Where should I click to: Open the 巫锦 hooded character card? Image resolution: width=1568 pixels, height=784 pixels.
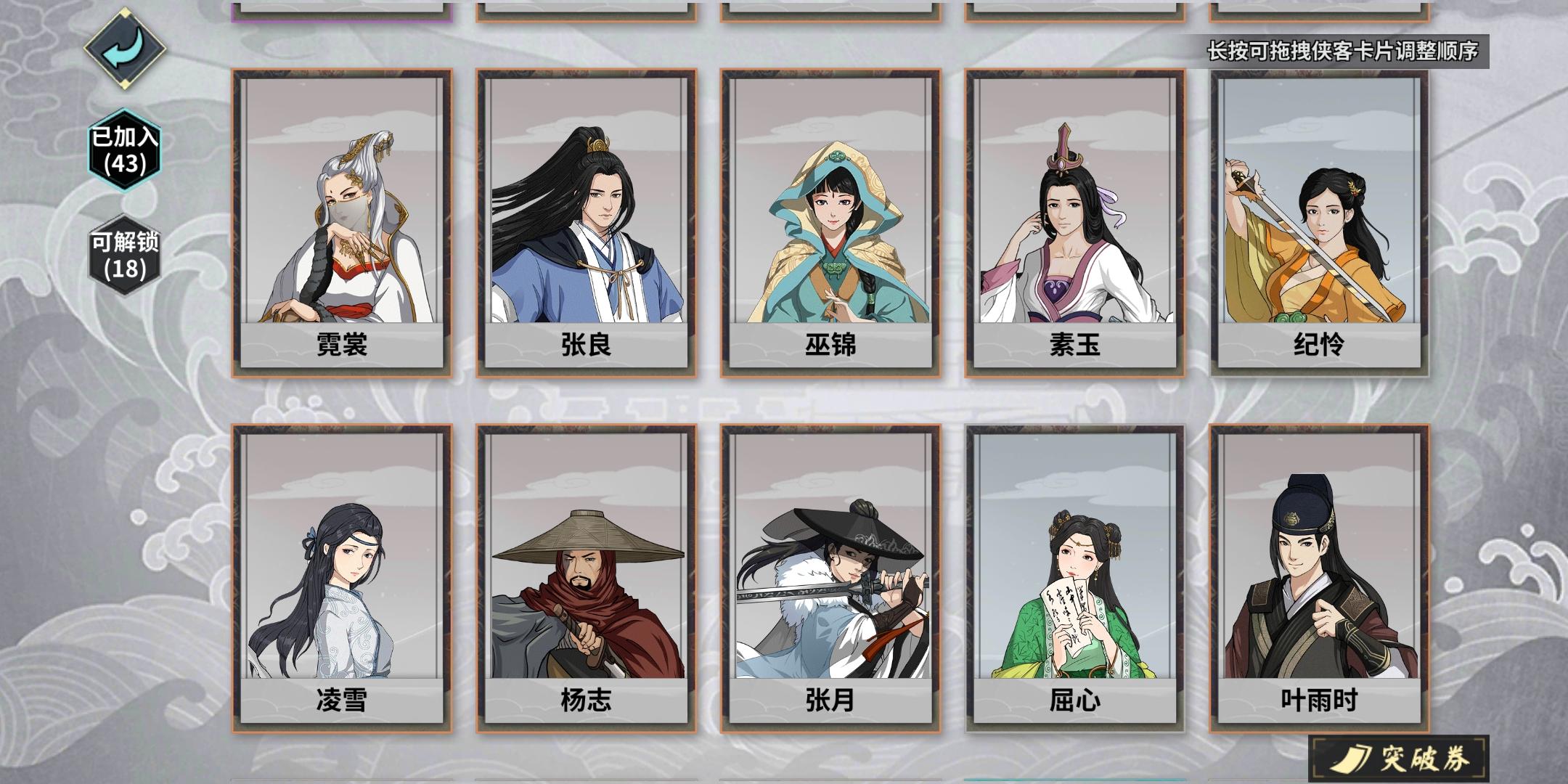click(830, 223)
